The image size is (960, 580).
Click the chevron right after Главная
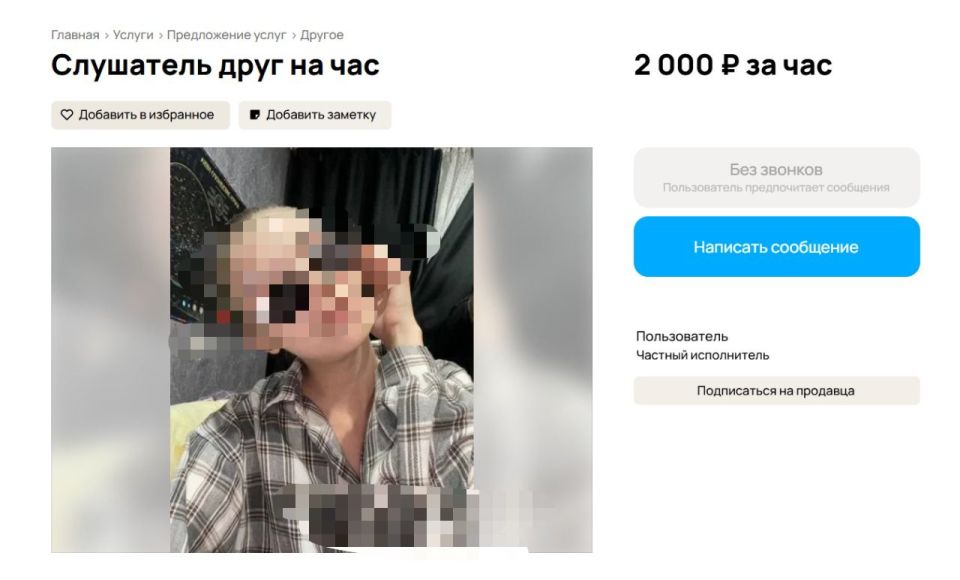(x=107, y=36)
